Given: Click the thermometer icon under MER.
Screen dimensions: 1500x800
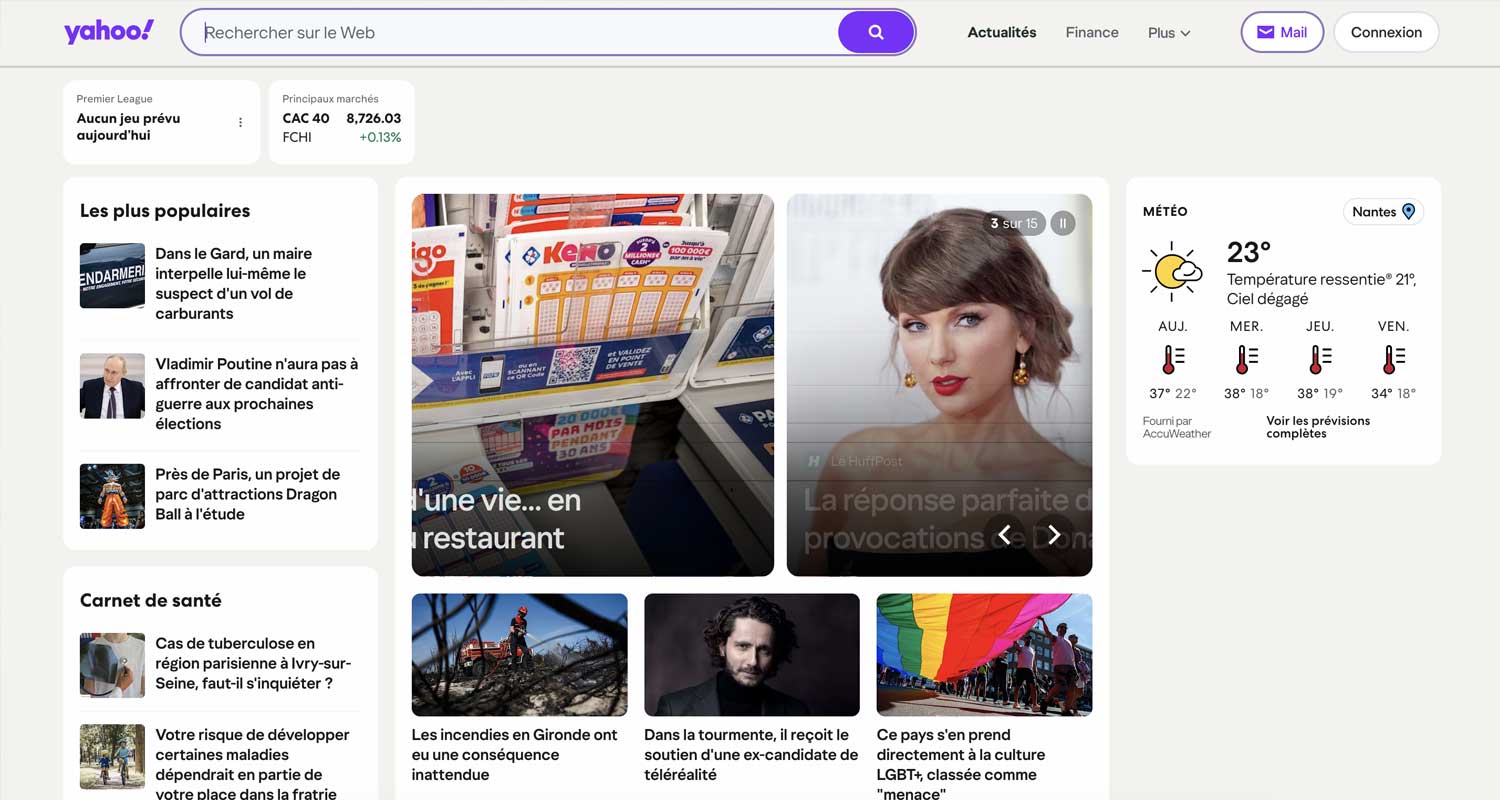Looking at the screenshot, I should click(x=1247, y=359).
